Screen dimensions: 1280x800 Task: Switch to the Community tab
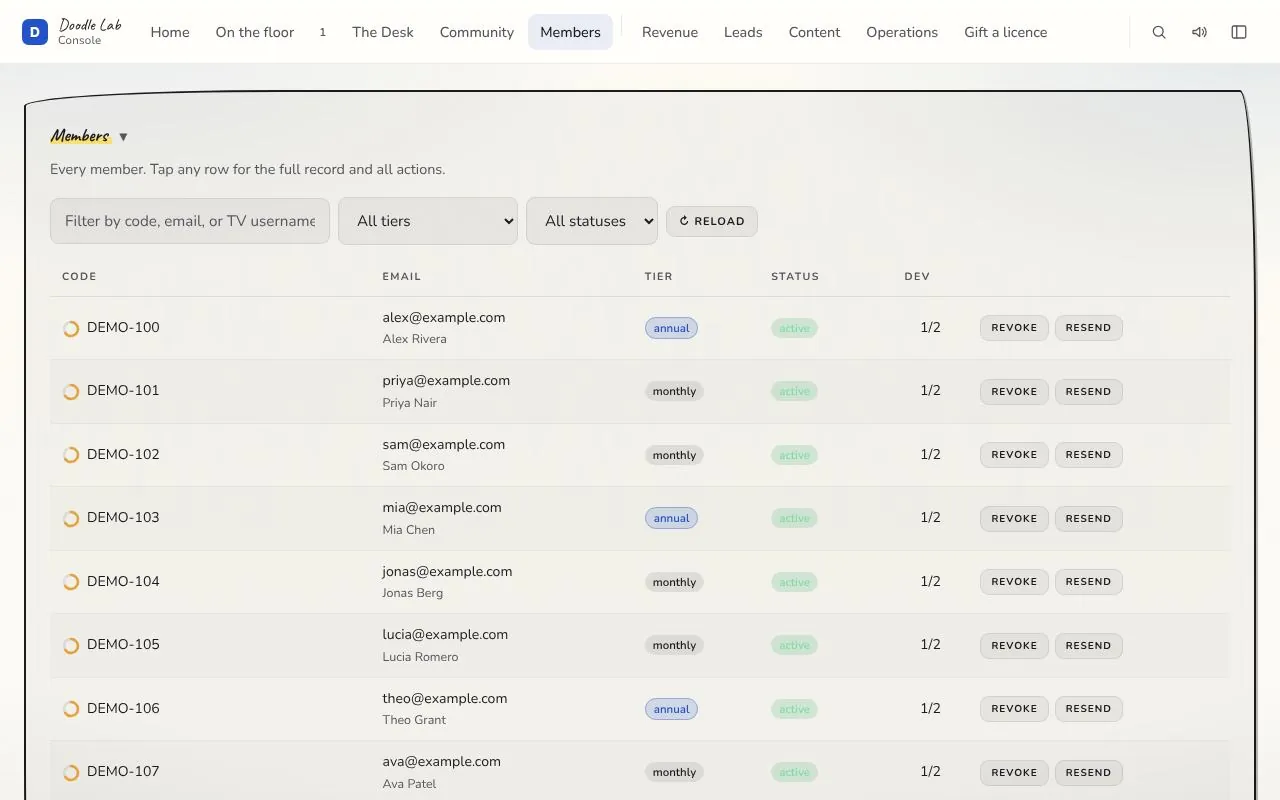(477, 32)
